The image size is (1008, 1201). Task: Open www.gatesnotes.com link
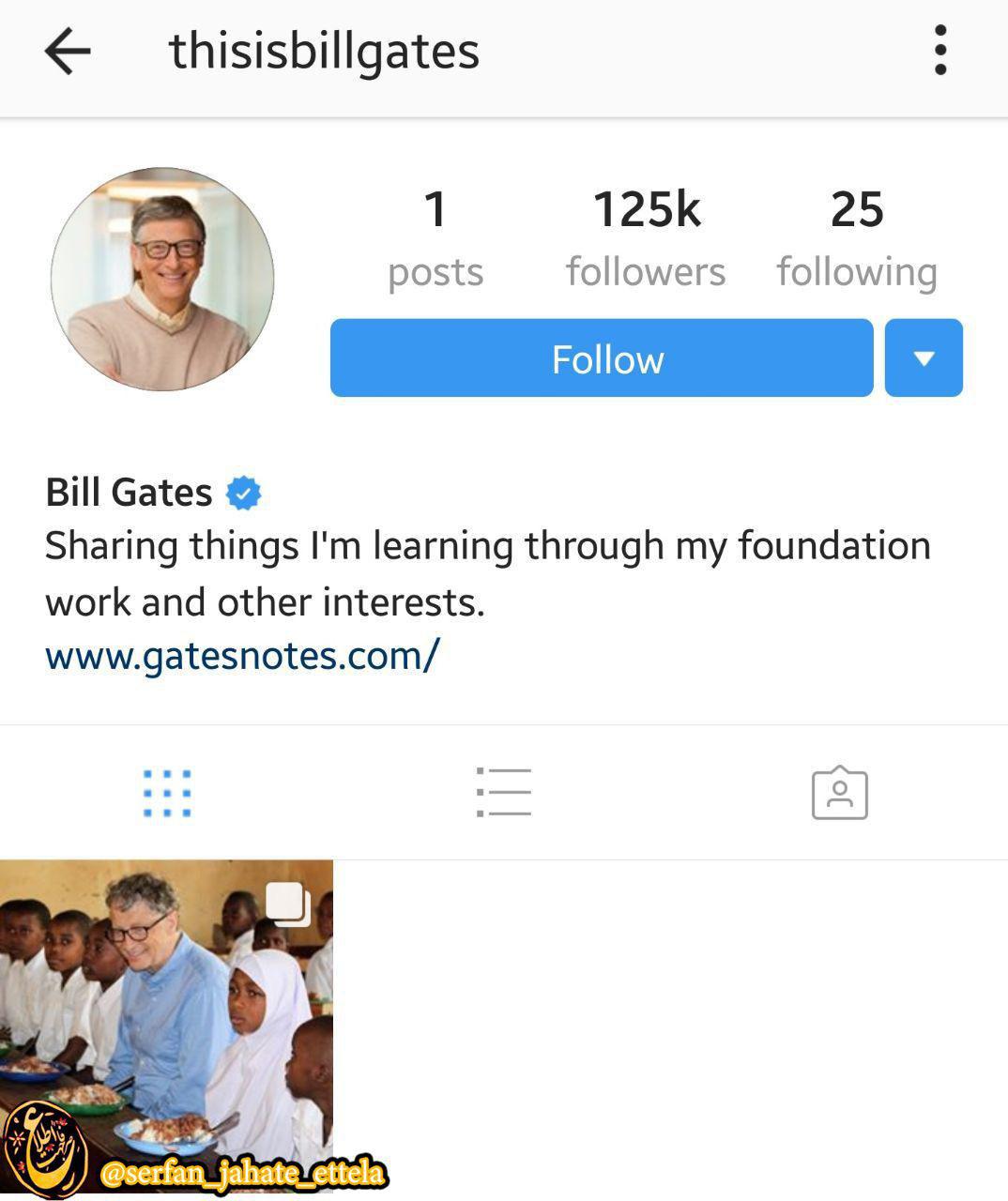click(242, 655)
